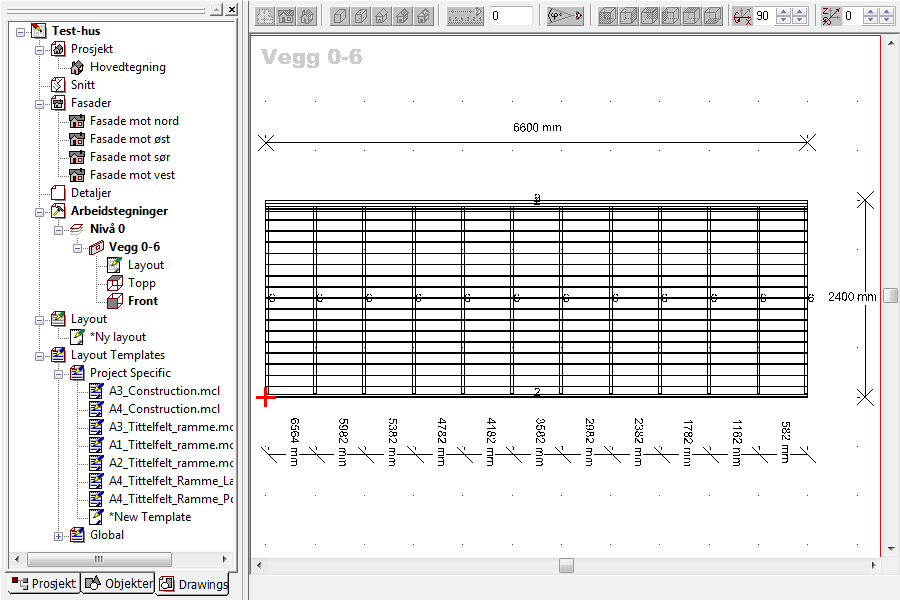Click the drawing area scroll down arrow
900x600 pixels.
(x=891, y=549)
